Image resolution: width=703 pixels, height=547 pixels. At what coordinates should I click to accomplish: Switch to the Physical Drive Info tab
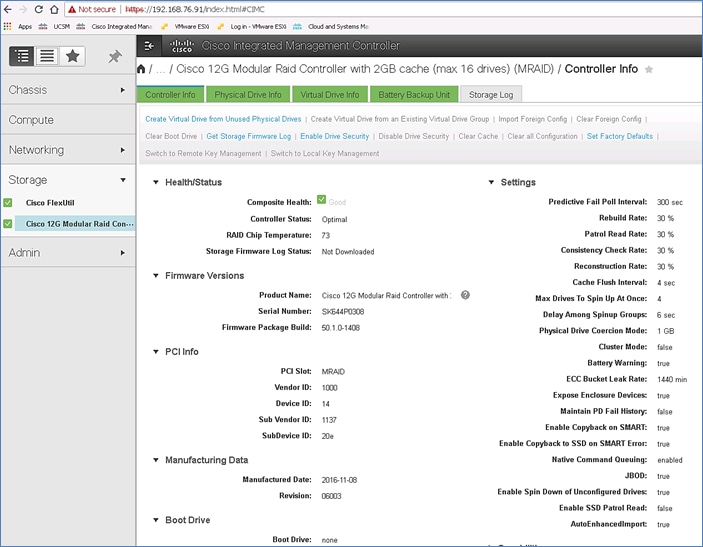click(248, 95)
